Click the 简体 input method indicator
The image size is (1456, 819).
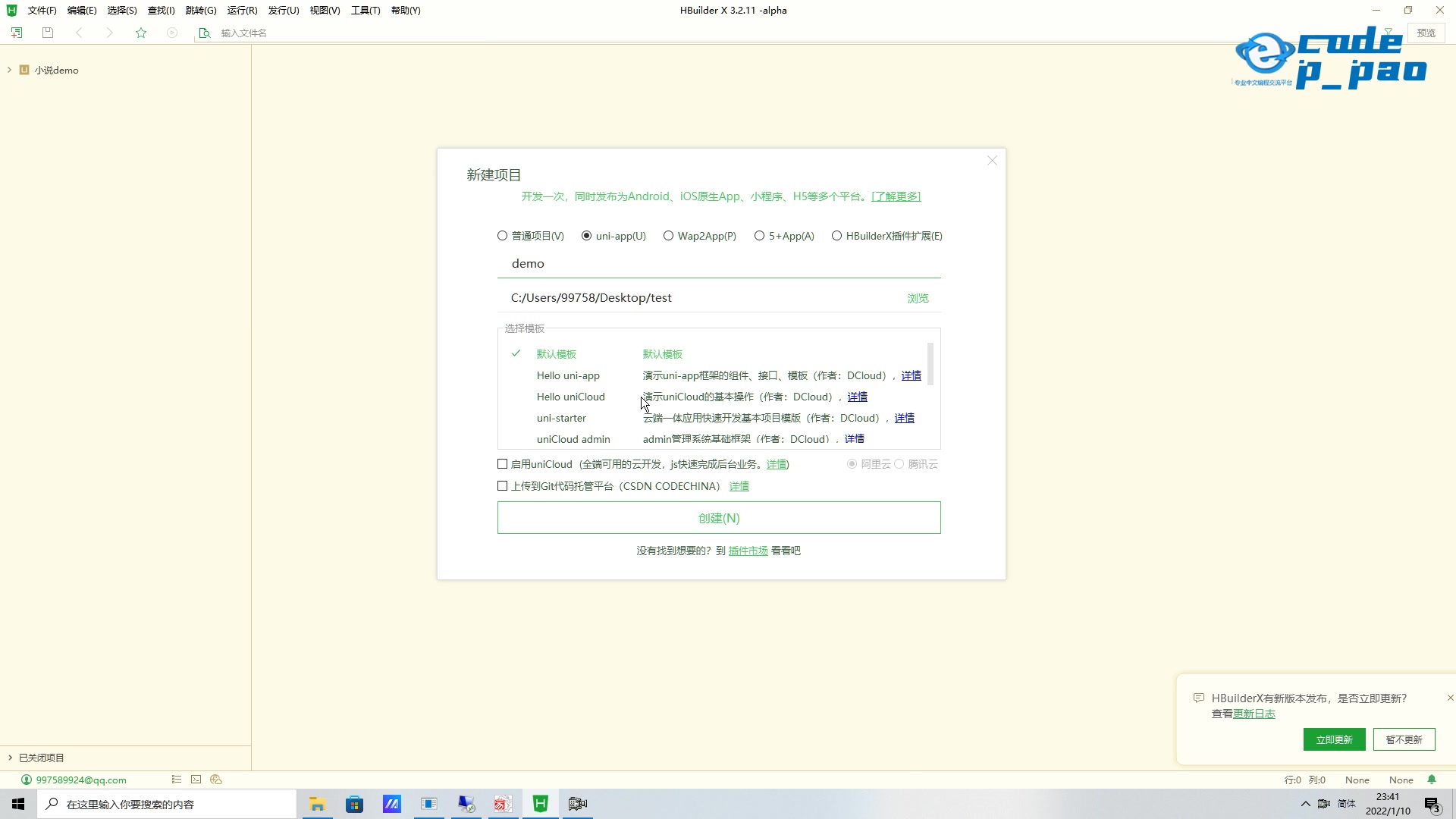click(1347, 804)
